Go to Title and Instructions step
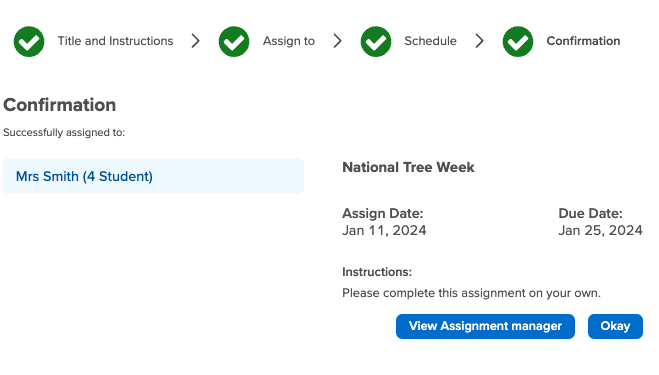The width and height of the screenshot is (659, 375). pyautogui.click(x=115, y=41)
